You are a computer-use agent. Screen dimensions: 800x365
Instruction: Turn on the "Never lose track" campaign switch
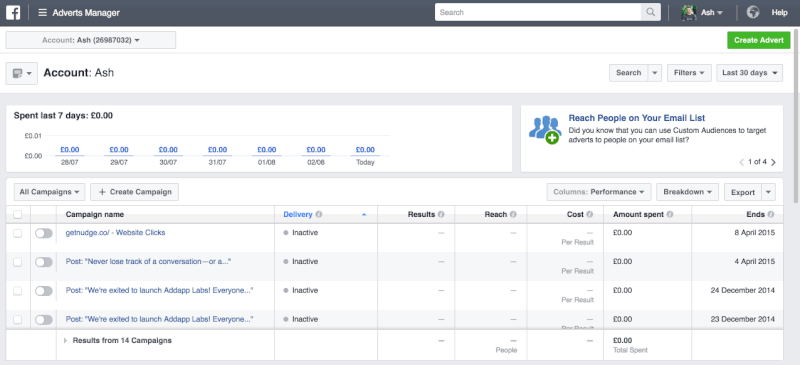(44, 262)
